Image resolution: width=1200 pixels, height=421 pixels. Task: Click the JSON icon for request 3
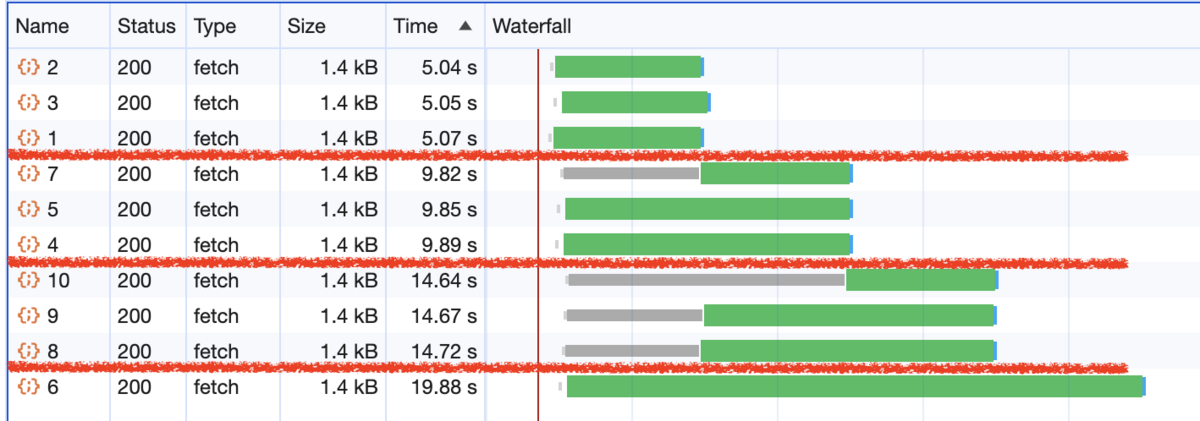coord(28,103)
